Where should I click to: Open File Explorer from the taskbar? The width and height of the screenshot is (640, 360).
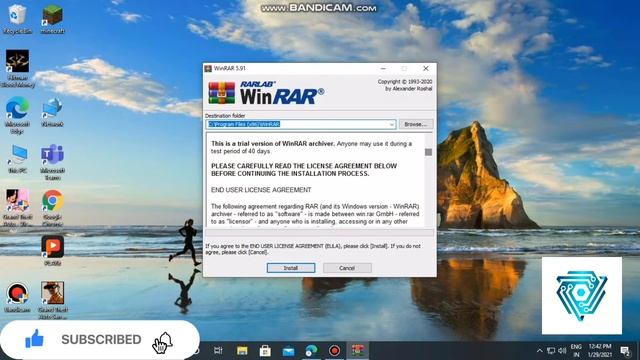click(x=242, y=351)
